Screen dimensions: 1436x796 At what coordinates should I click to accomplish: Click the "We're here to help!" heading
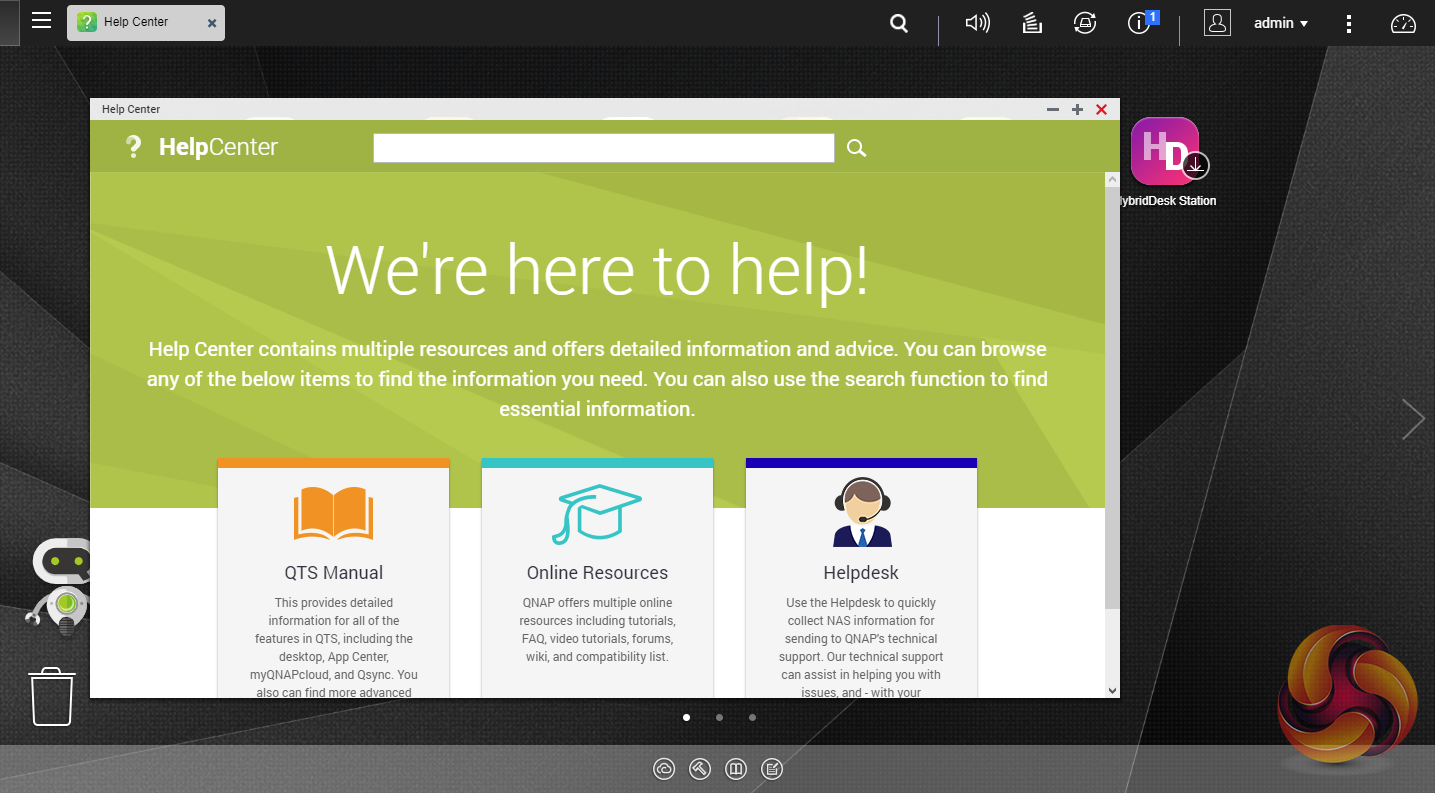598,270
